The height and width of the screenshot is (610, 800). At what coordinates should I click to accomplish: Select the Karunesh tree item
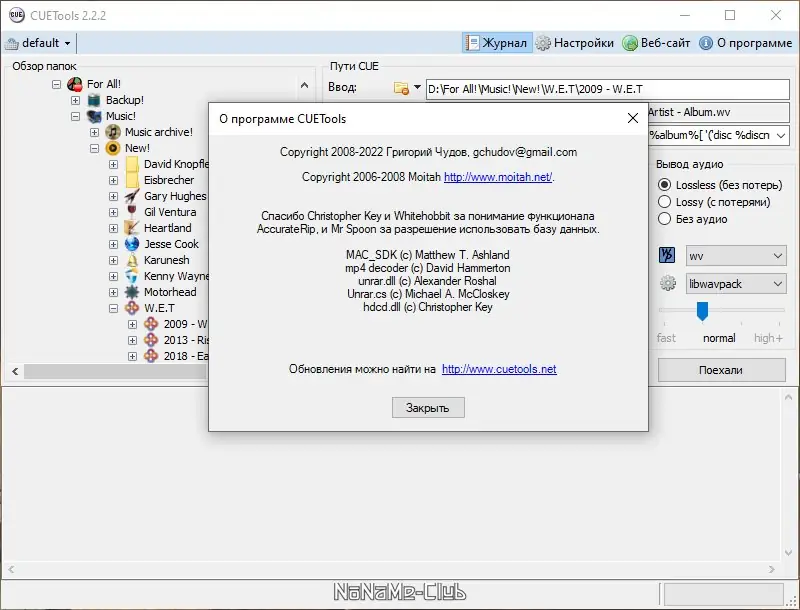pyautogui.click(x=166, y=260)
